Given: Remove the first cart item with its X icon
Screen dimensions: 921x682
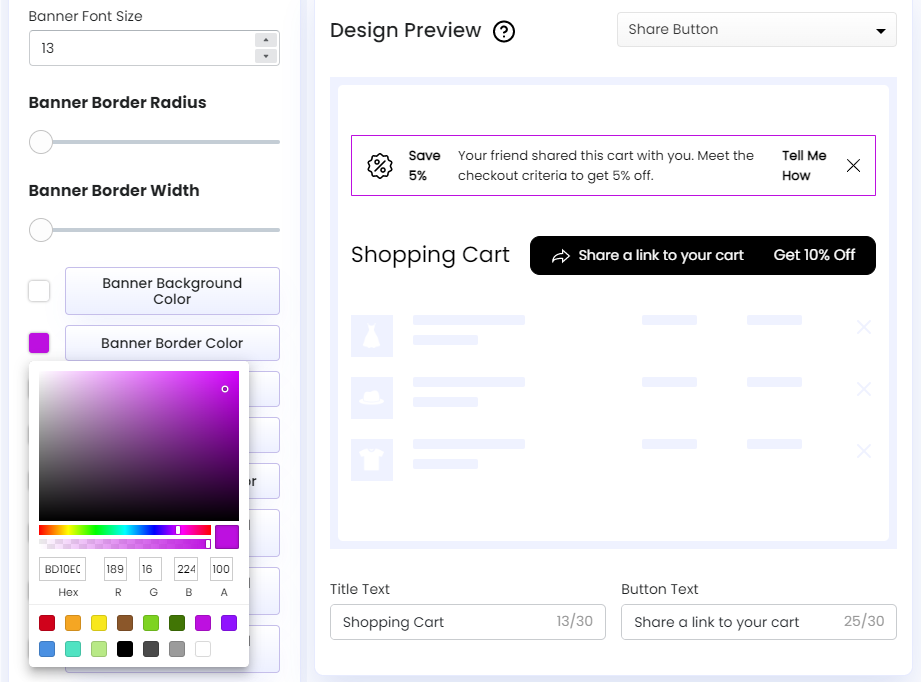Looking at the screenshot, I should click(x=863, y=325).
